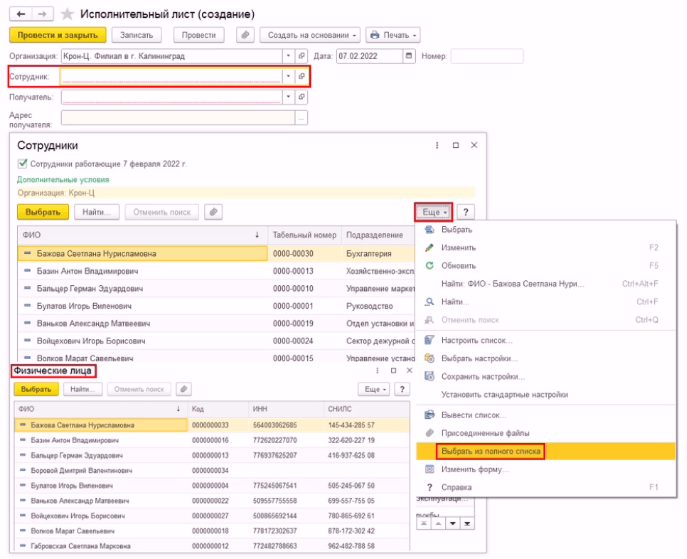
Task: Expand the Печать dropdown button
Action: (392, 35)
